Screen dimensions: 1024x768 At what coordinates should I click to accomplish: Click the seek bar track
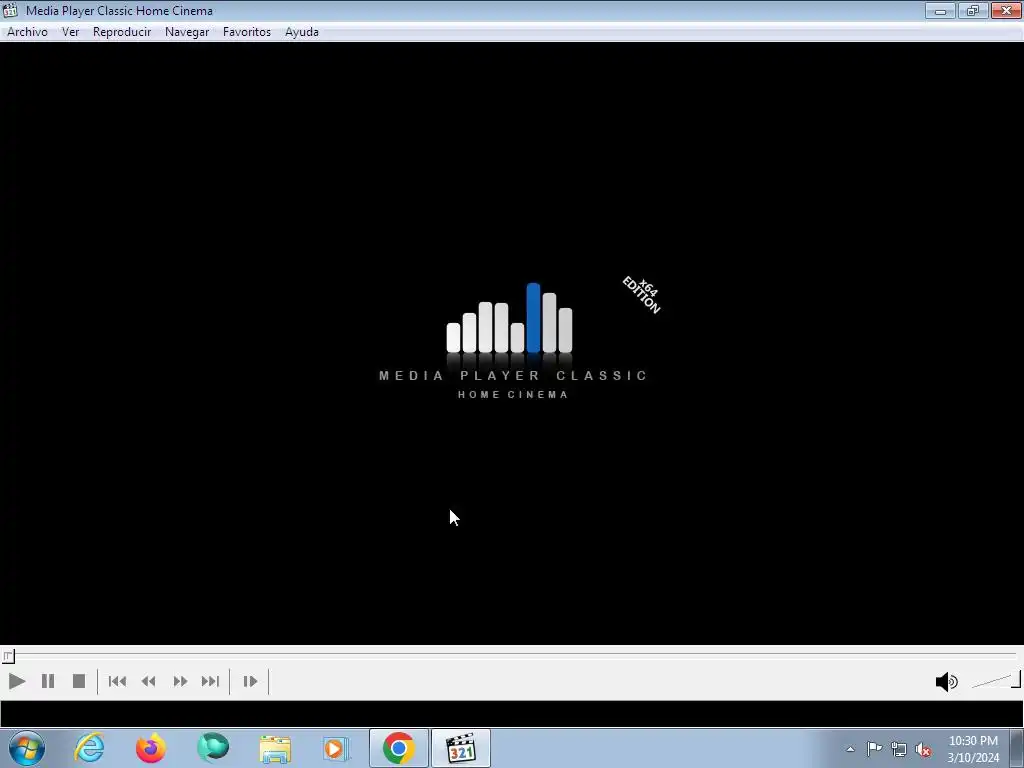coord(512,654)
